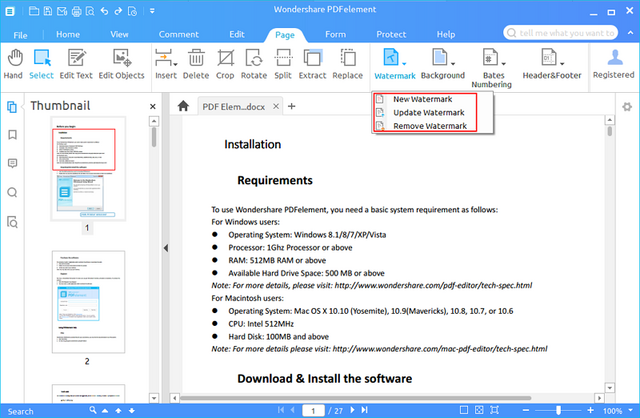Open the quick access customize dropdown
The image size is (640, 418).
tap(152, 11)
